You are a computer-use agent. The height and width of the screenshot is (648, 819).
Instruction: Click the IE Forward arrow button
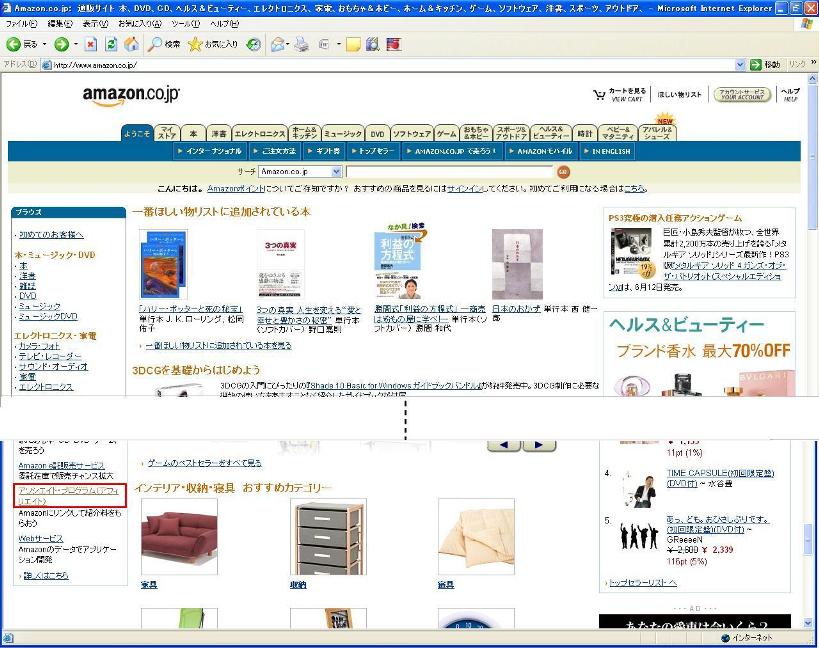[x=62, y=44]
